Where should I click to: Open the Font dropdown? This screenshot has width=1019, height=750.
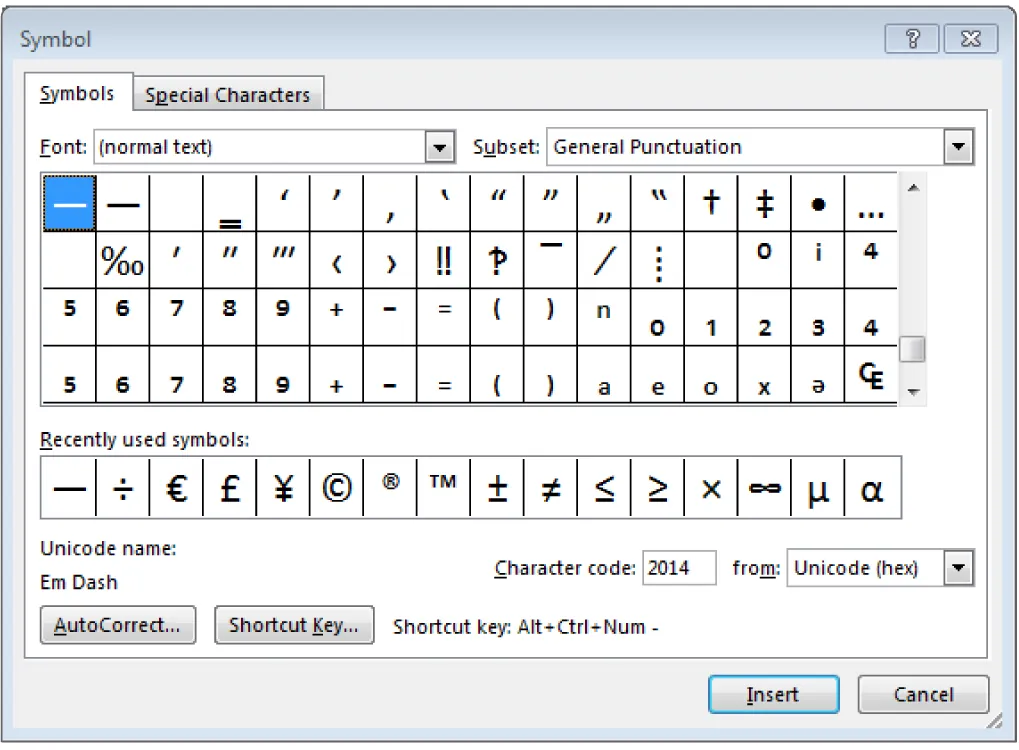point(440,146)
